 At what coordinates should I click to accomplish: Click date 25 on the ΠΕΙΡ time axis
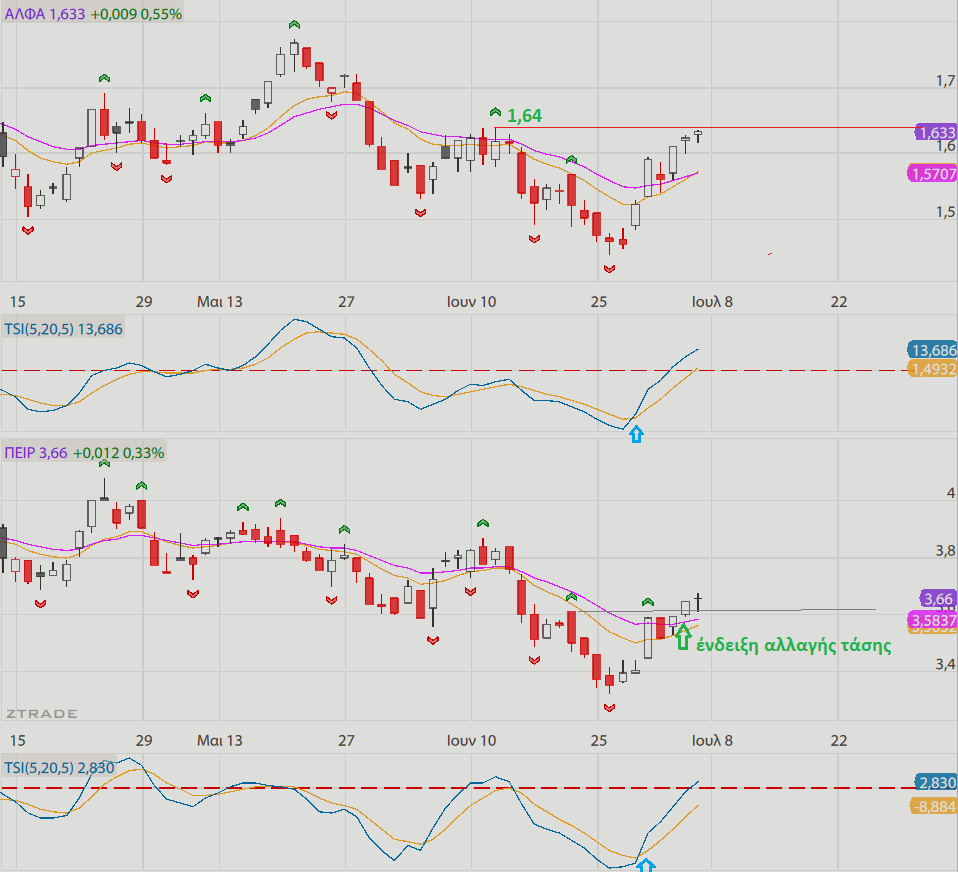coord(599,741)
